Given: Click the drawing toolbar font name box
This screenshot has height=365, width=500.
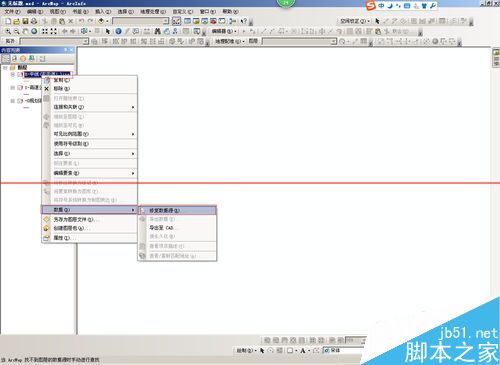Looking at the screenshot, I should click(343, 350).
